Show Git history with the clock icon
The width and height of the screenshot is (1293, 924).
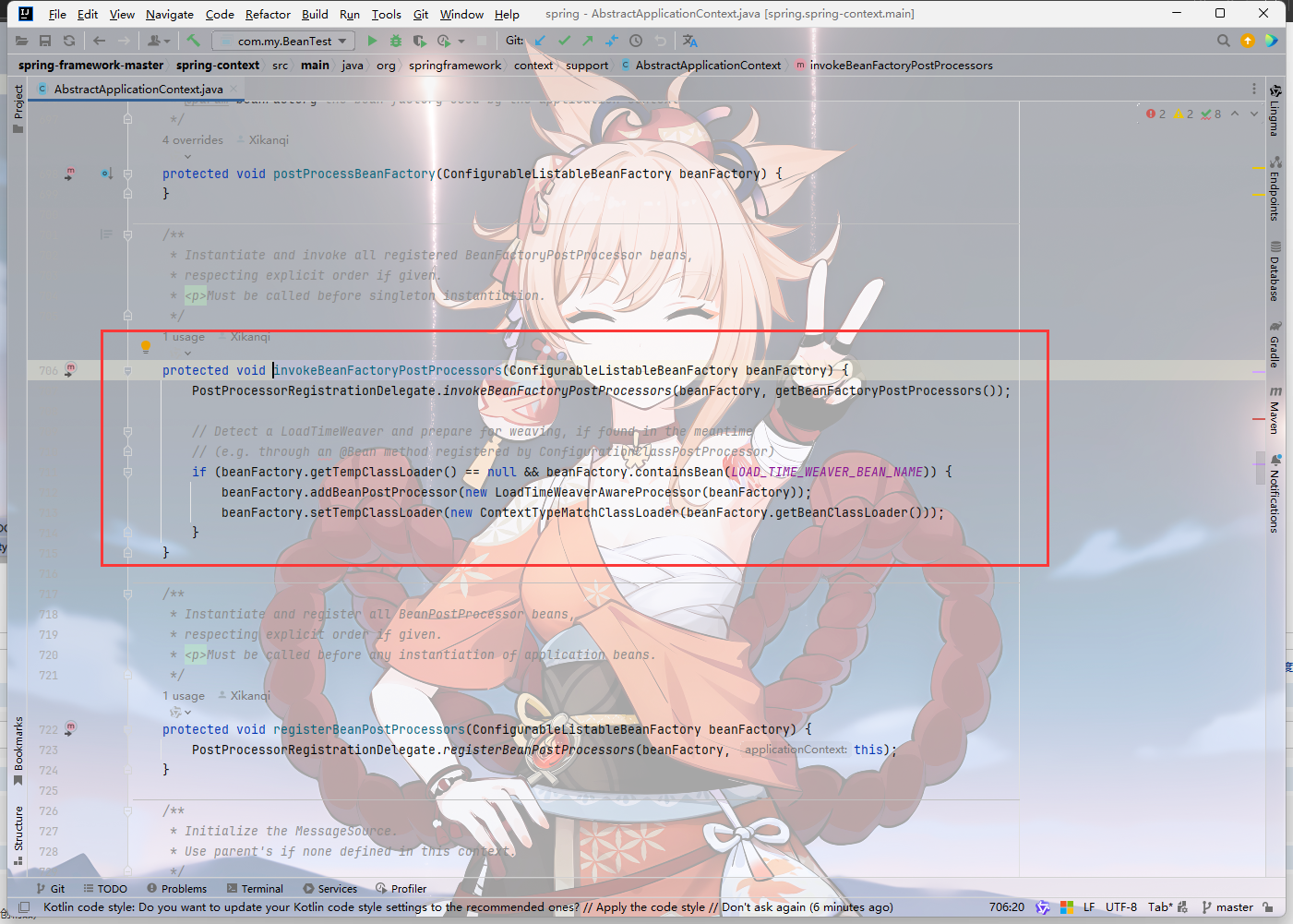(636, 41)
